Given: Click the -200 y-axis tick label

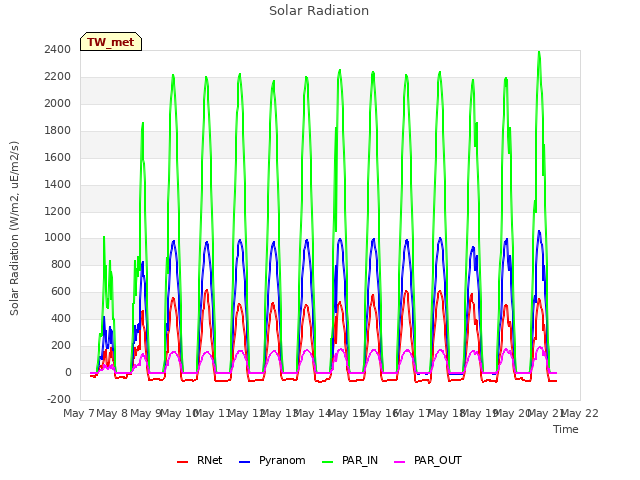Looking at the screenshot, I should [59, 399].
